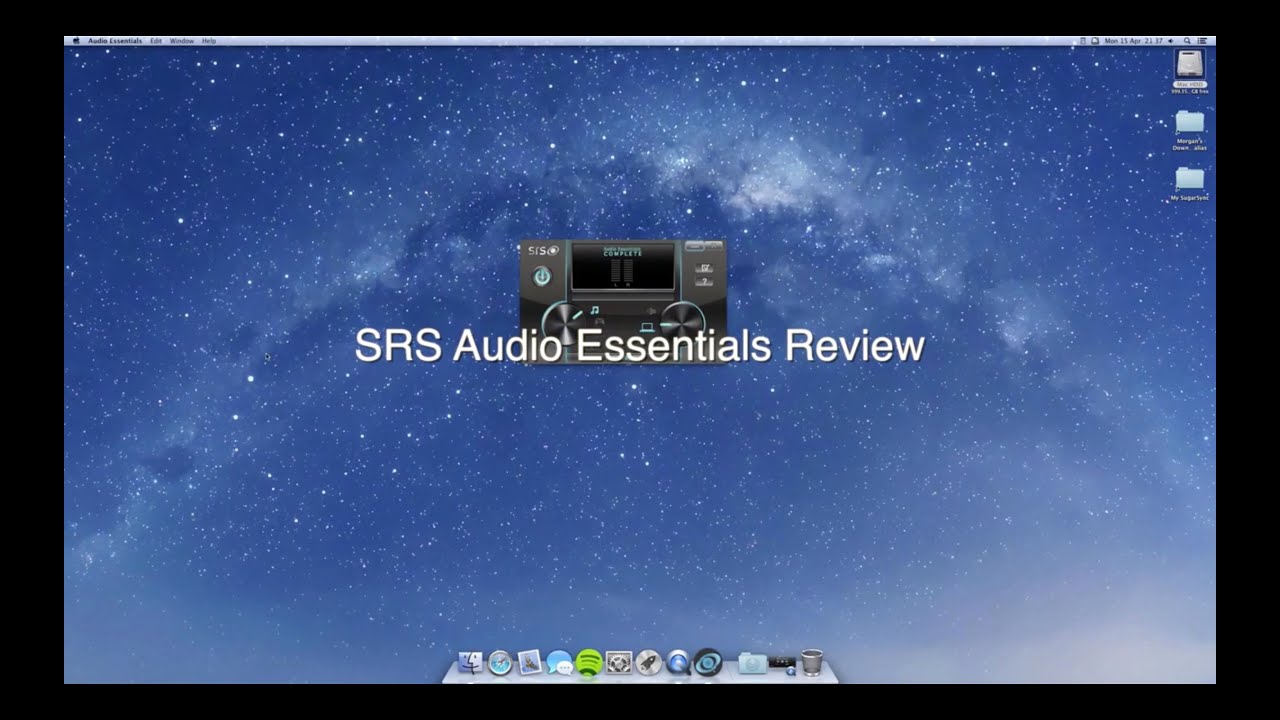Click the date and time clock
The image size is (1280, 720).
tap(1133, 41)
